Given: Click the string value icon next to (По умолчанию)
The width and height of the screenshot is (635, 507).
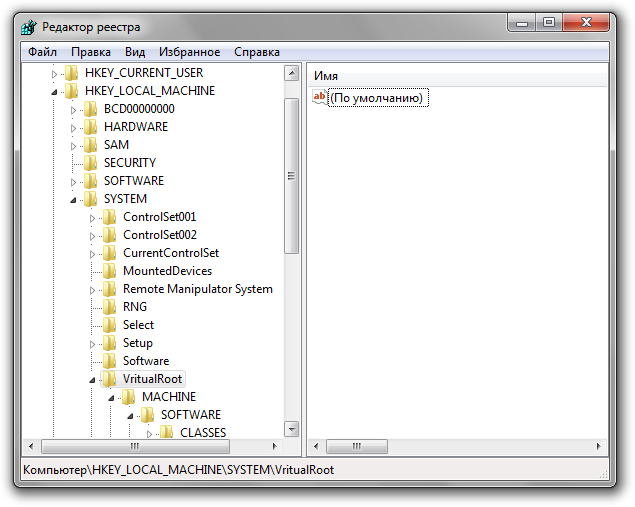Looking at the screenshot, I should pyautogui.click(x=320, y=97).
